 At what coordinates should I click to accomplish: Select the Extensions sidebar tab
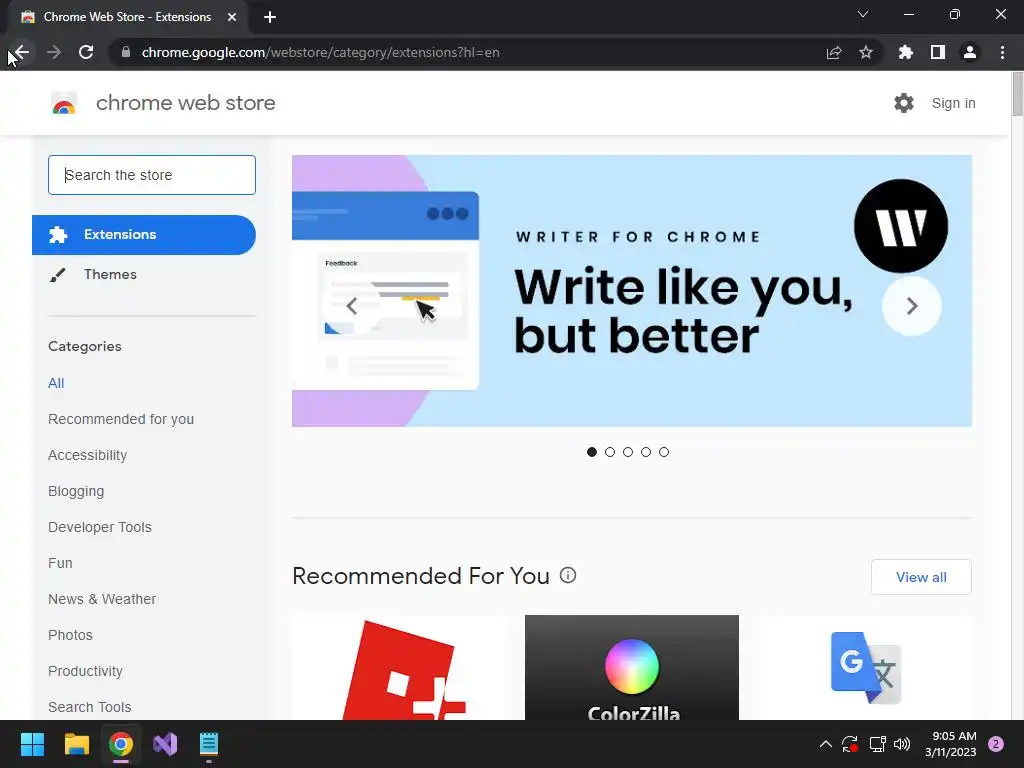144,235
